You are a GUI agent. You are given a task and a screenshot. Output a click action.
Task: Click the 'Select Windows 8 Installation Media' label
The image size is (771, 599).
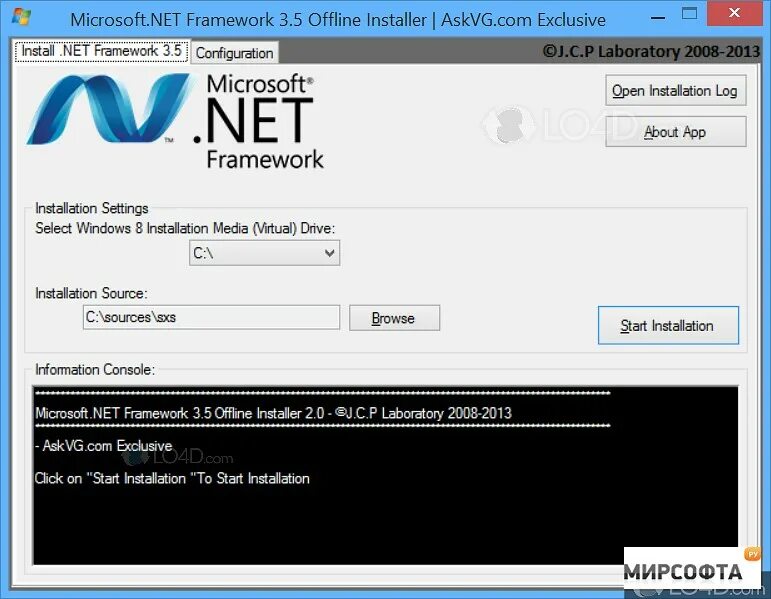click(x=185, y=228)
